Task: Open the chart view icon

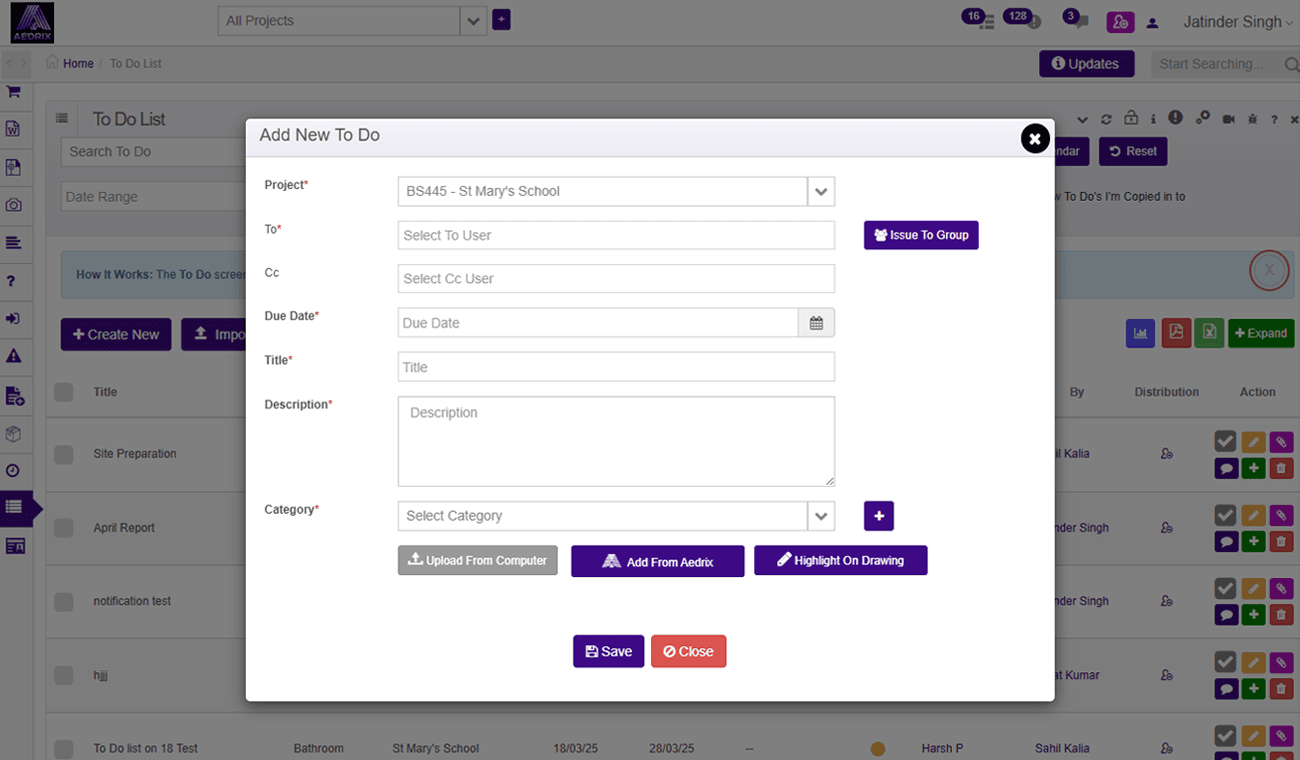Action: click(1140, 333)
